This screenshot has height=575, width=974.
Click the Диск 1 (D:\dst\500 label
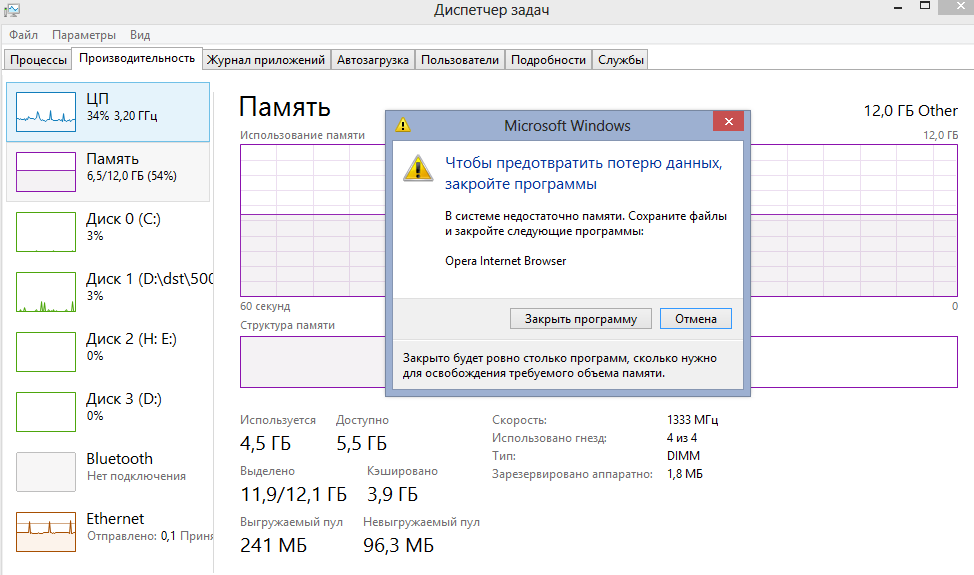(150, 279)
